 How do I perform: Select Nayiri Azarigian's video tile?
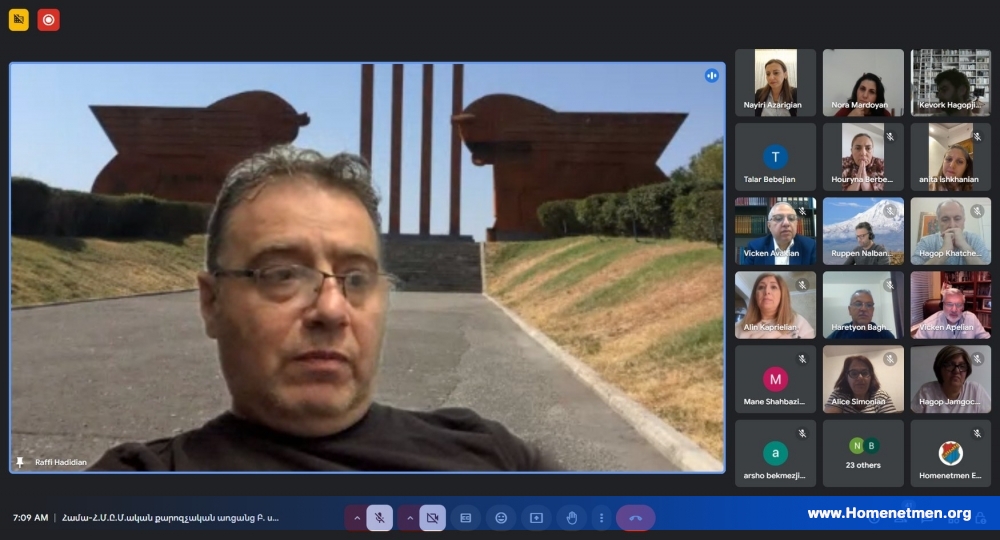tap(775, 83)
